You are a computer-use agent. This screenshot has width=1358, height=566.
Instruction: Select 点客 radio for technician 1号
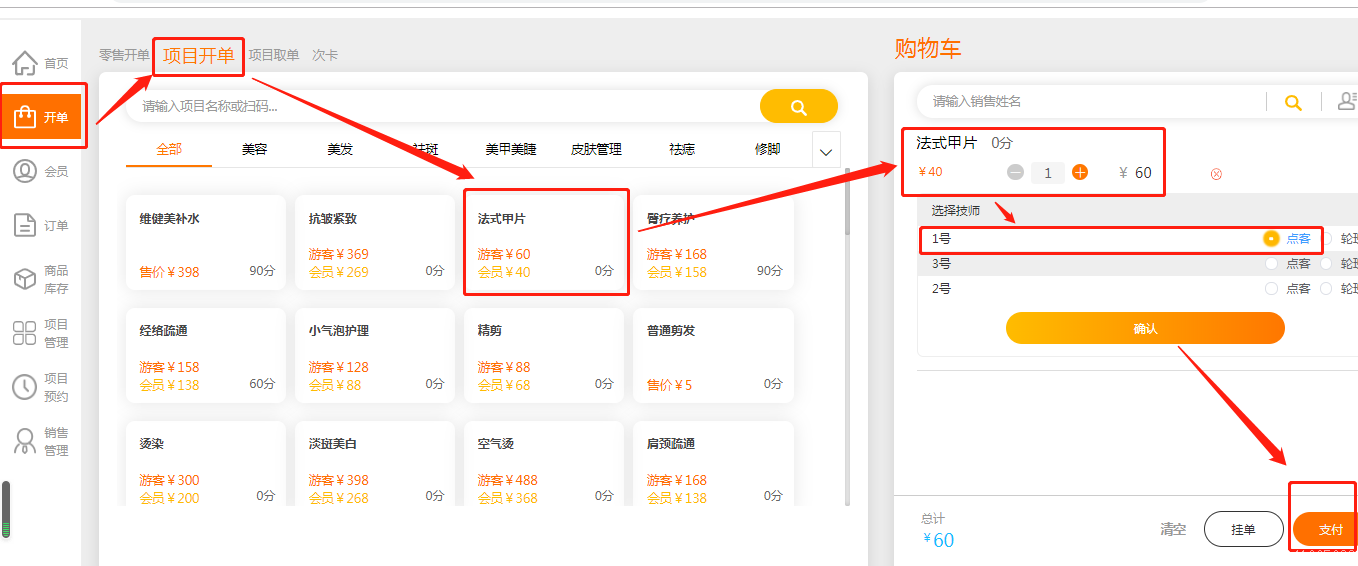click(1271, 239)
